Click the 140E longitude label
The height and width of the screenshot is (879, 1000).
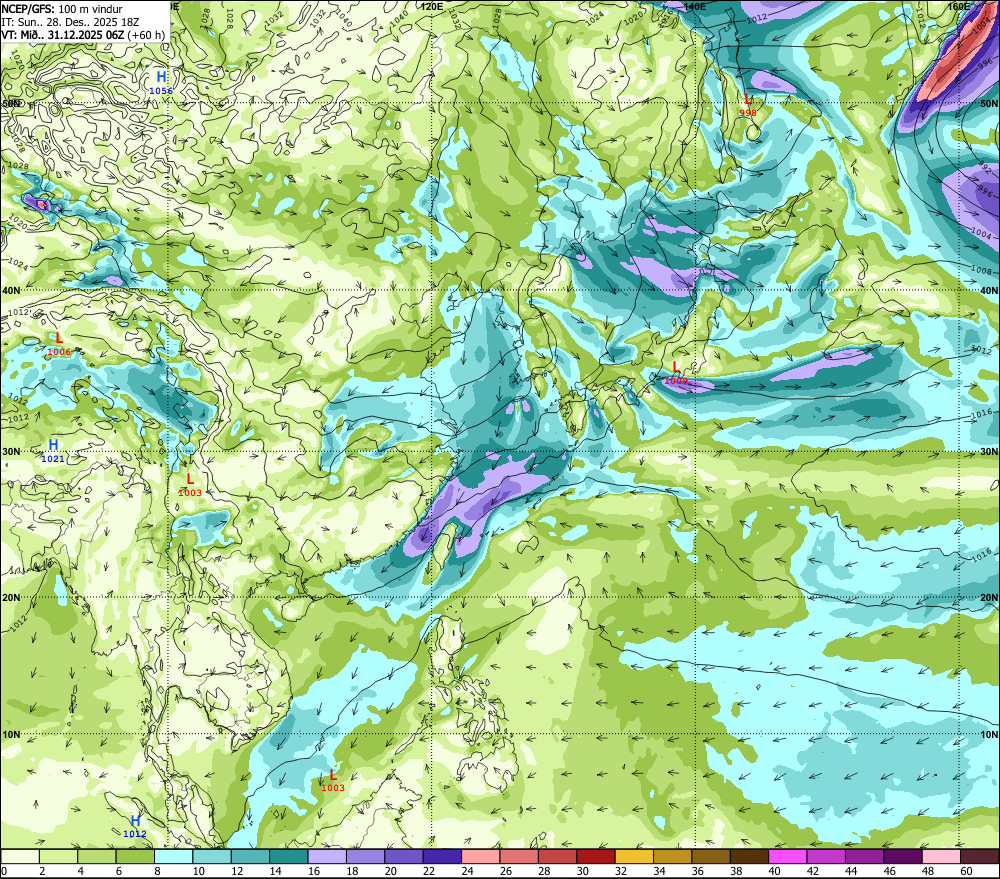[x=695, y=6]
